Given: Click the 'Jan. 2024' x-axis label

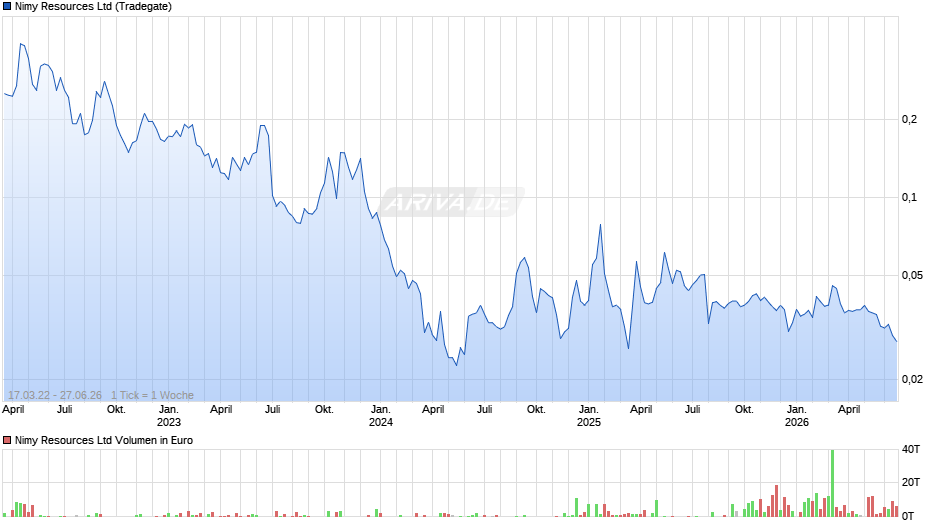Looking at the screenshot, I should (381, 416).
